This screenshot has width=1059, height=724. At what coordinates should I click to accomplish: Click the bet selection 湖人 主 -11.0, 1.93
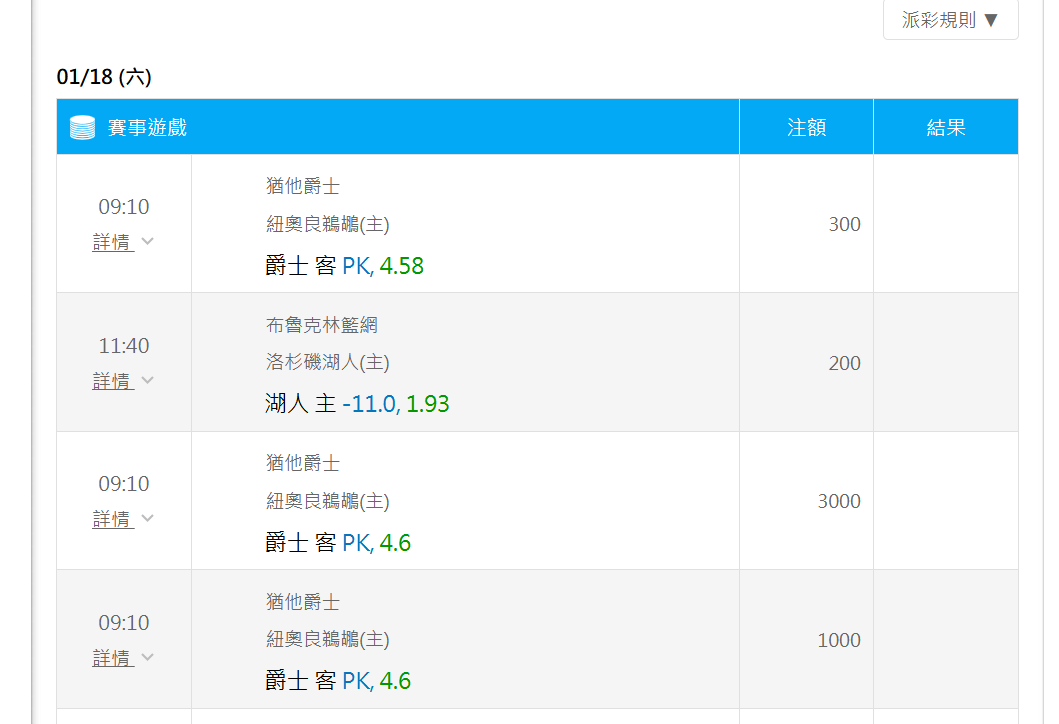[x=357, y=404]
